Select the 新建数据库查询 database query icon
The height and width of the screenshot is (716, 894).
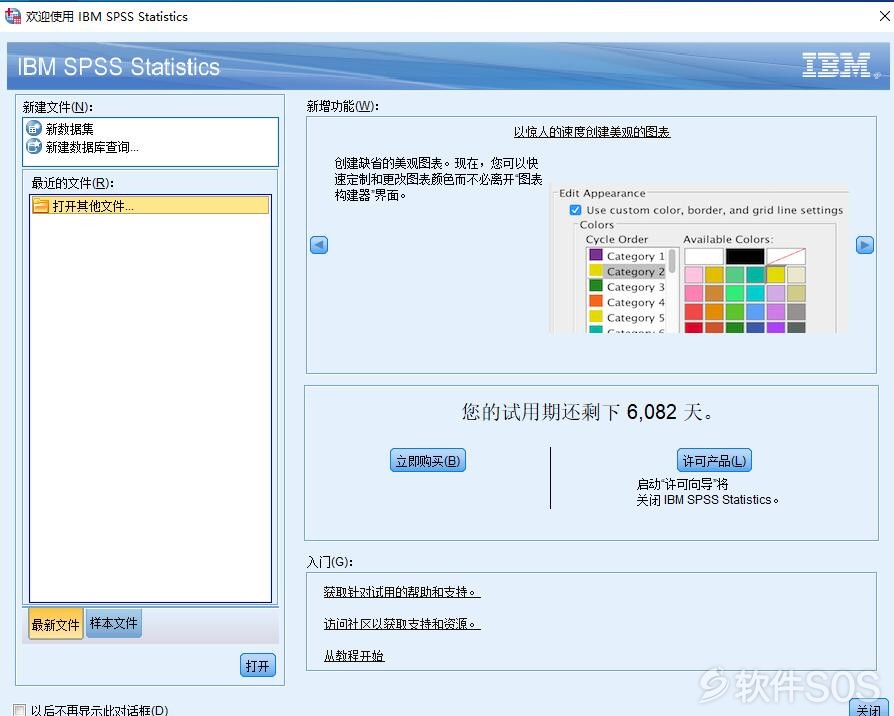tap(34, 147)
